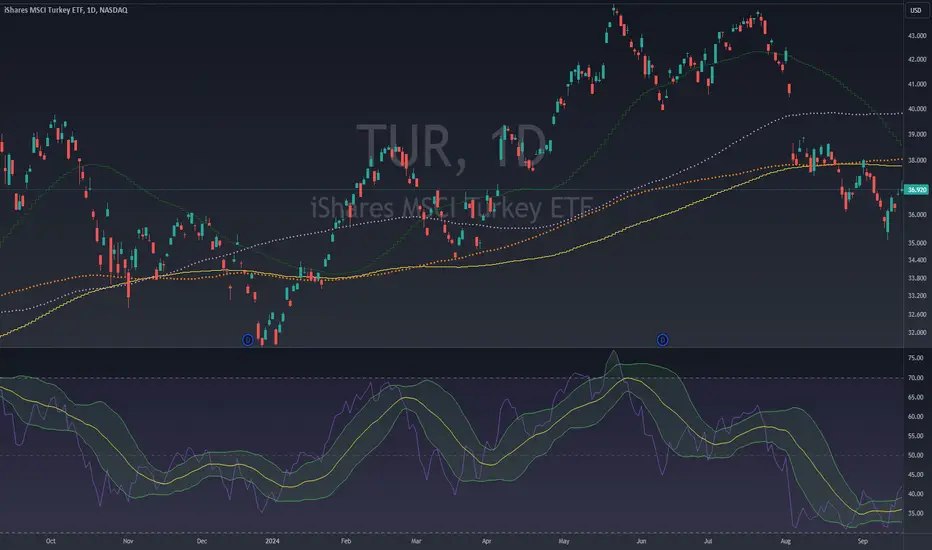Click the 50.00 indicator scale label
The height and width of the screenshot is (550, 932).
click(x=916, y=455)
